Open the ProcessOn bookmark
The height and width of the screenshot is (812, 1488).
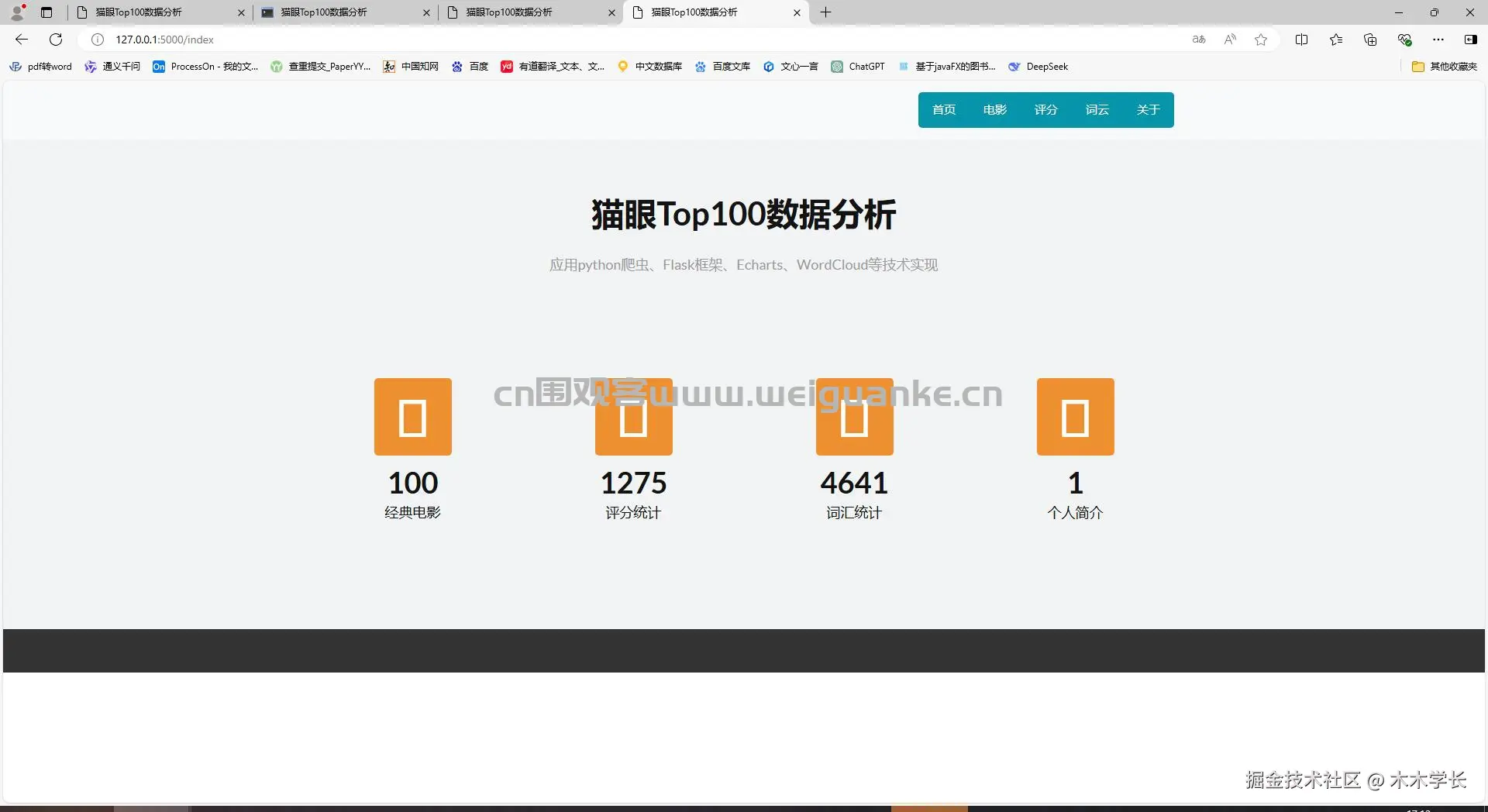click(205, 67)
